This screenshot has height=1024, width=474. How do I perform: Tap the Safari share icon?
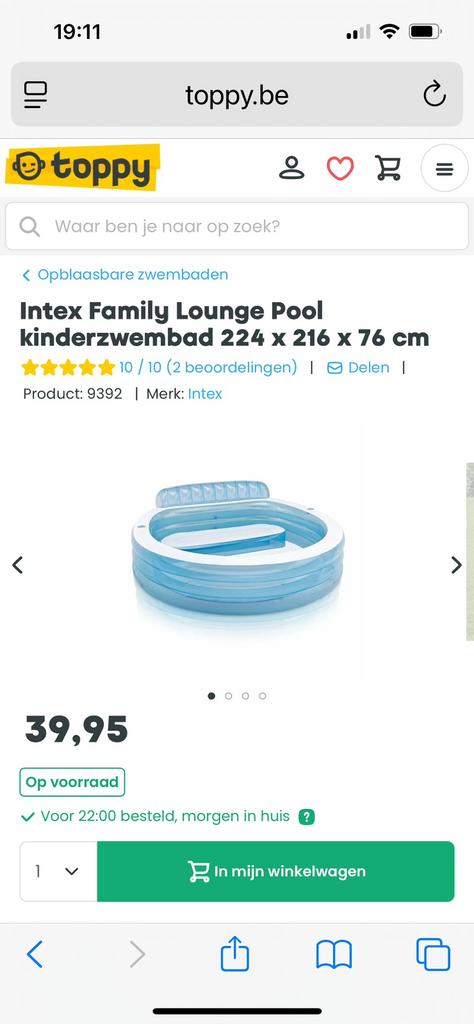(235, 953)
